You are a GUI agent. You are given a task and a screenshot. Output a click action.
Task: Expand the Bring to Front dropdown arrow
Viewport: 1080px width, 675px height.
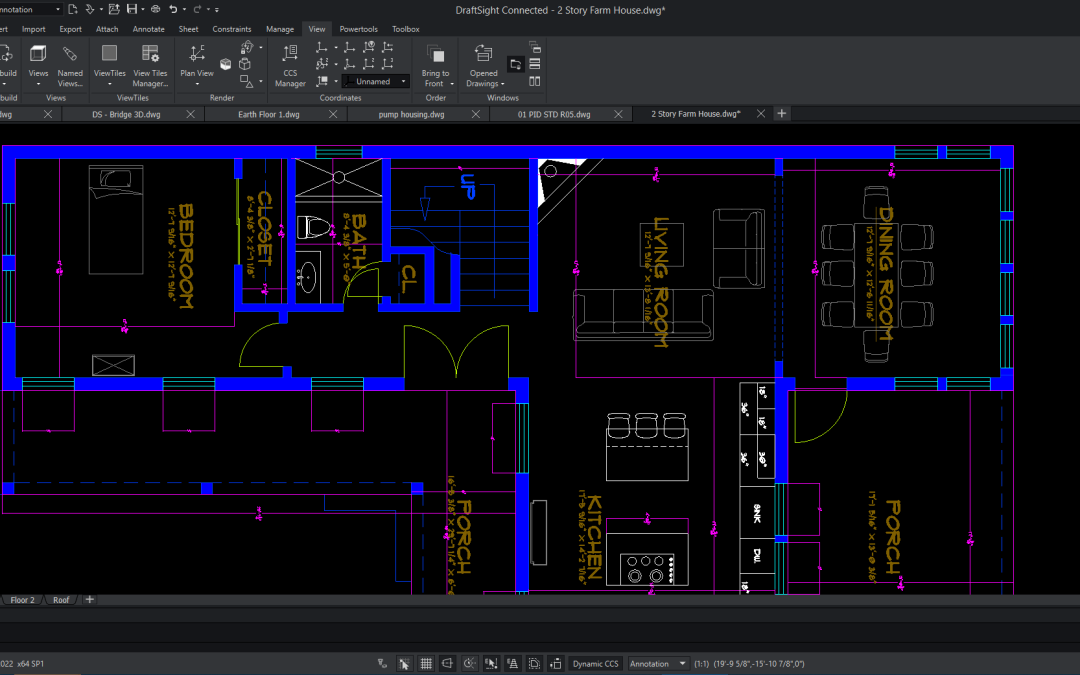(452, 84)
